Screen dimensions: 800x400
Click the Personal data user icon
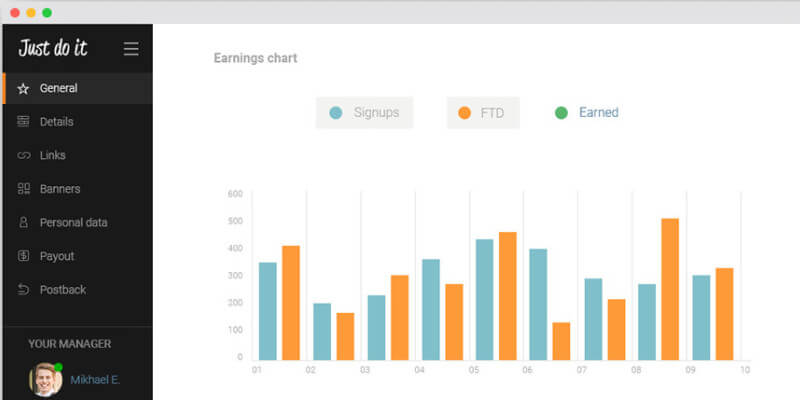click(x=23, y=223)
